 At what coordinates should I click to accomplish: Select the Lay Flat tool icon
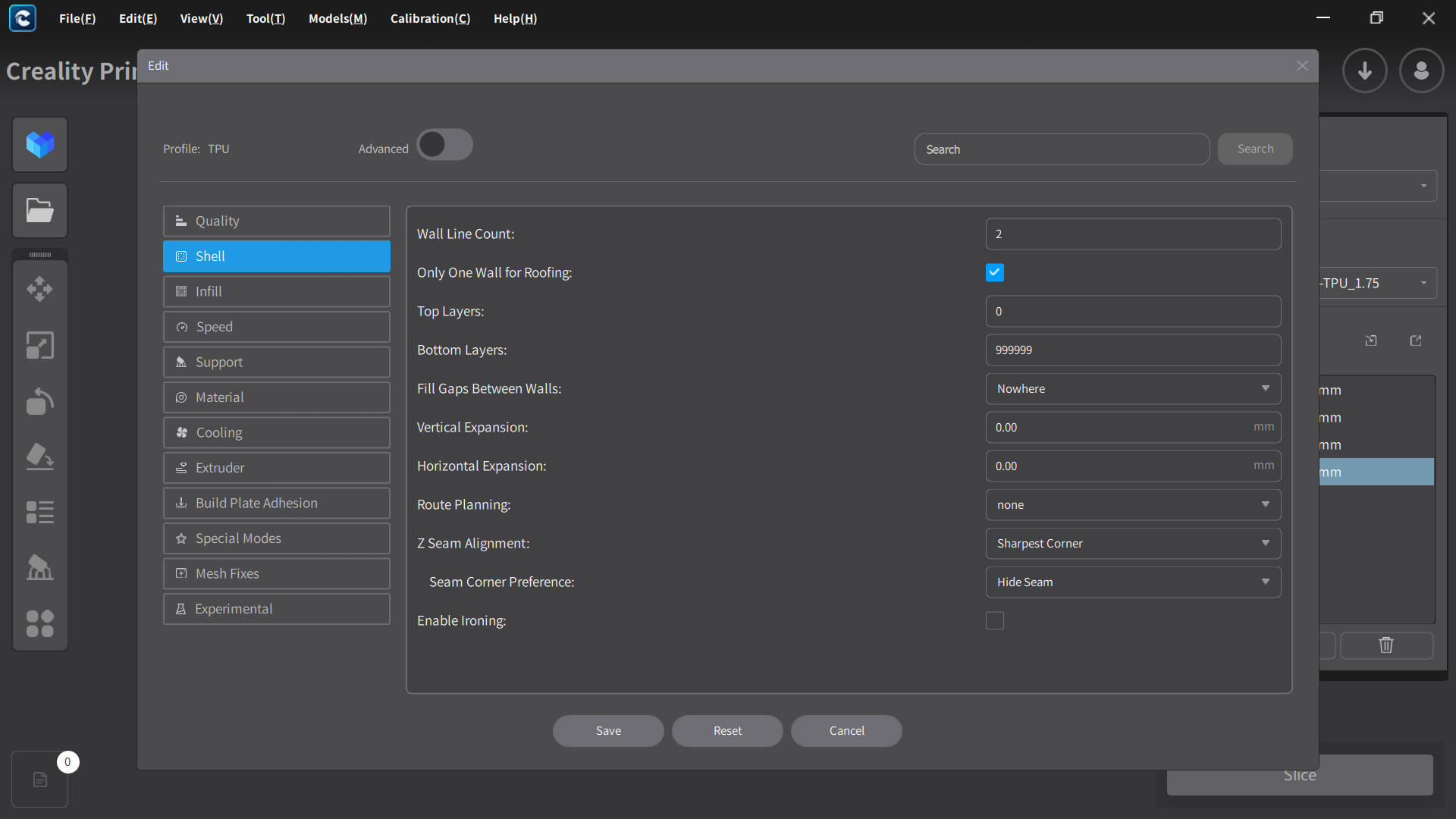tap(40, 457)
